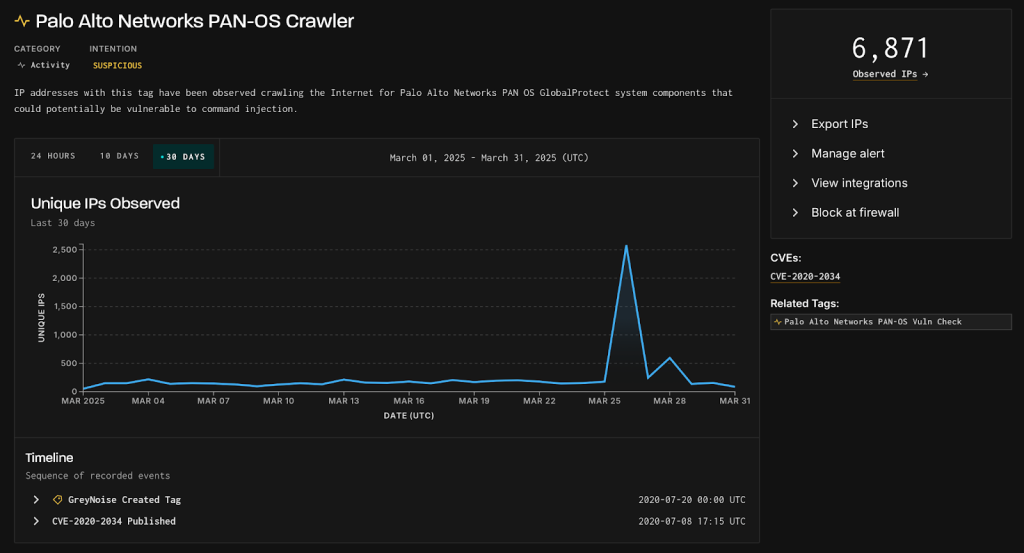Click the March 01 – March 31, 2025 date range
This screenshot has height=553, width=1024.
point(489,157)
